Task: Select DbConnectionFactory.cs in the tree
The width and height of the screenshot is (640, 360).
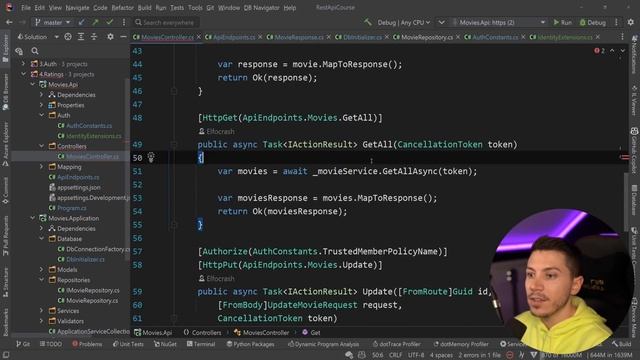Action: 97,249
